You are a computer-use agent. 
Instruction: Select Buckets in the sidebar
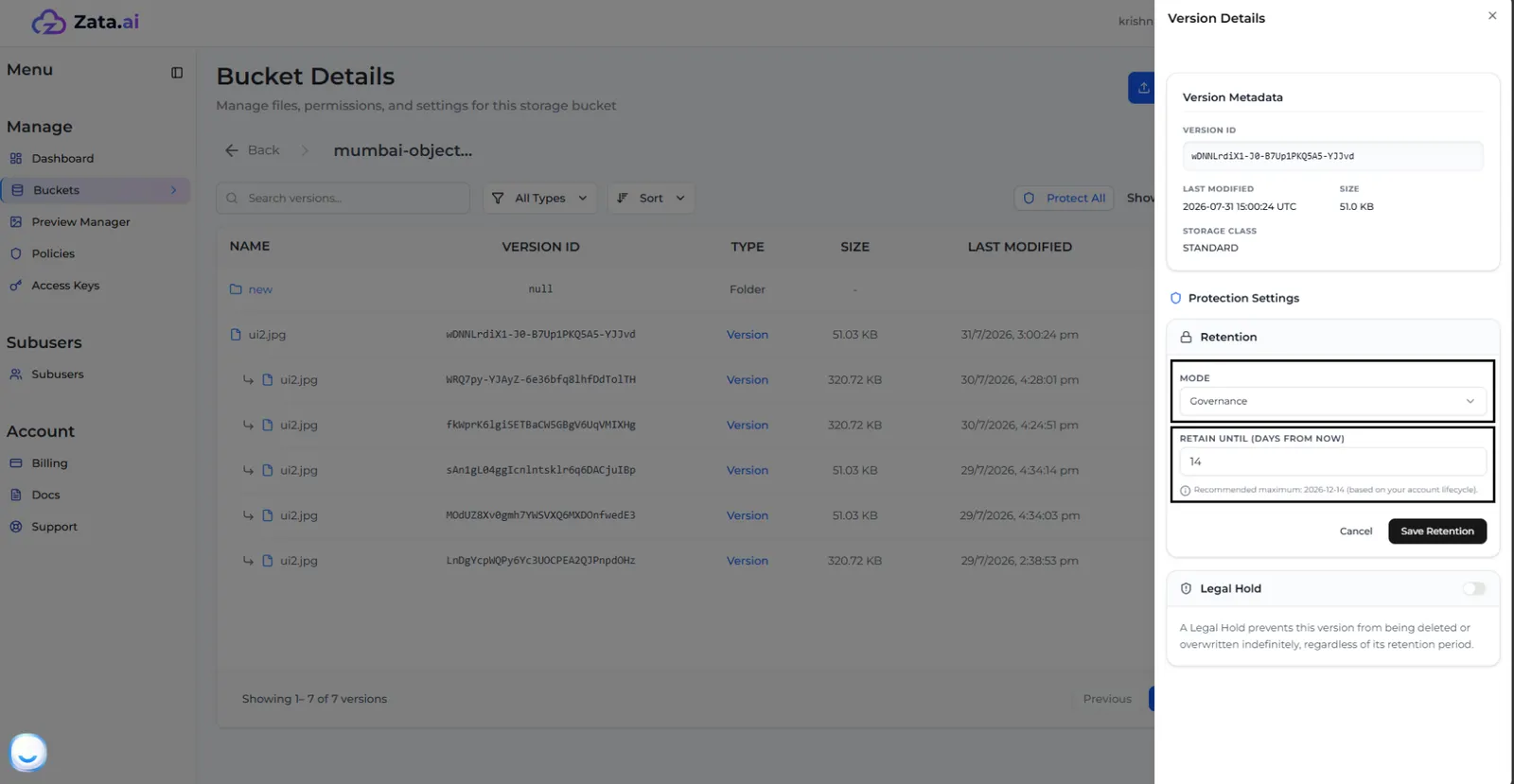coord(95,190)
